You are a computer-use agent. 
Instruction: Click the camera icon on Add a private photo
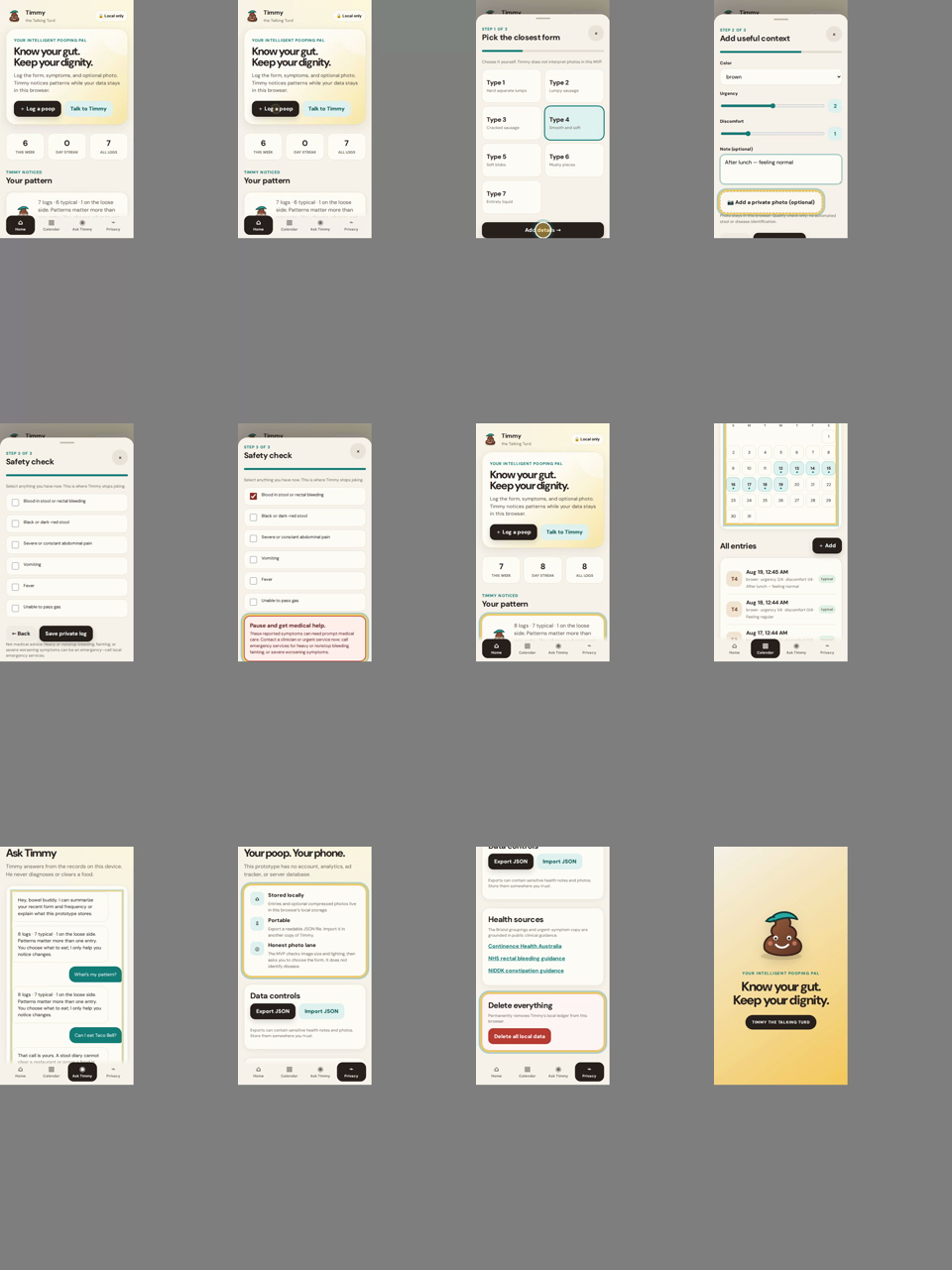point(731,202)
